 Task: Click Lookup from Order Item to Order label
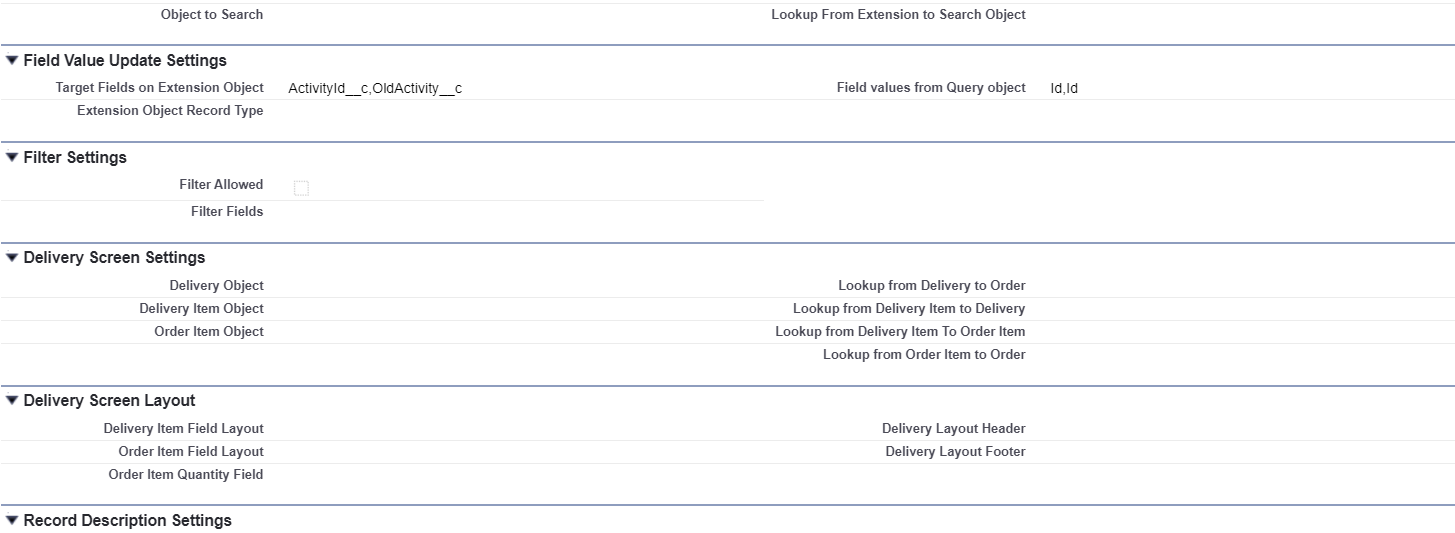coord(924,355)
